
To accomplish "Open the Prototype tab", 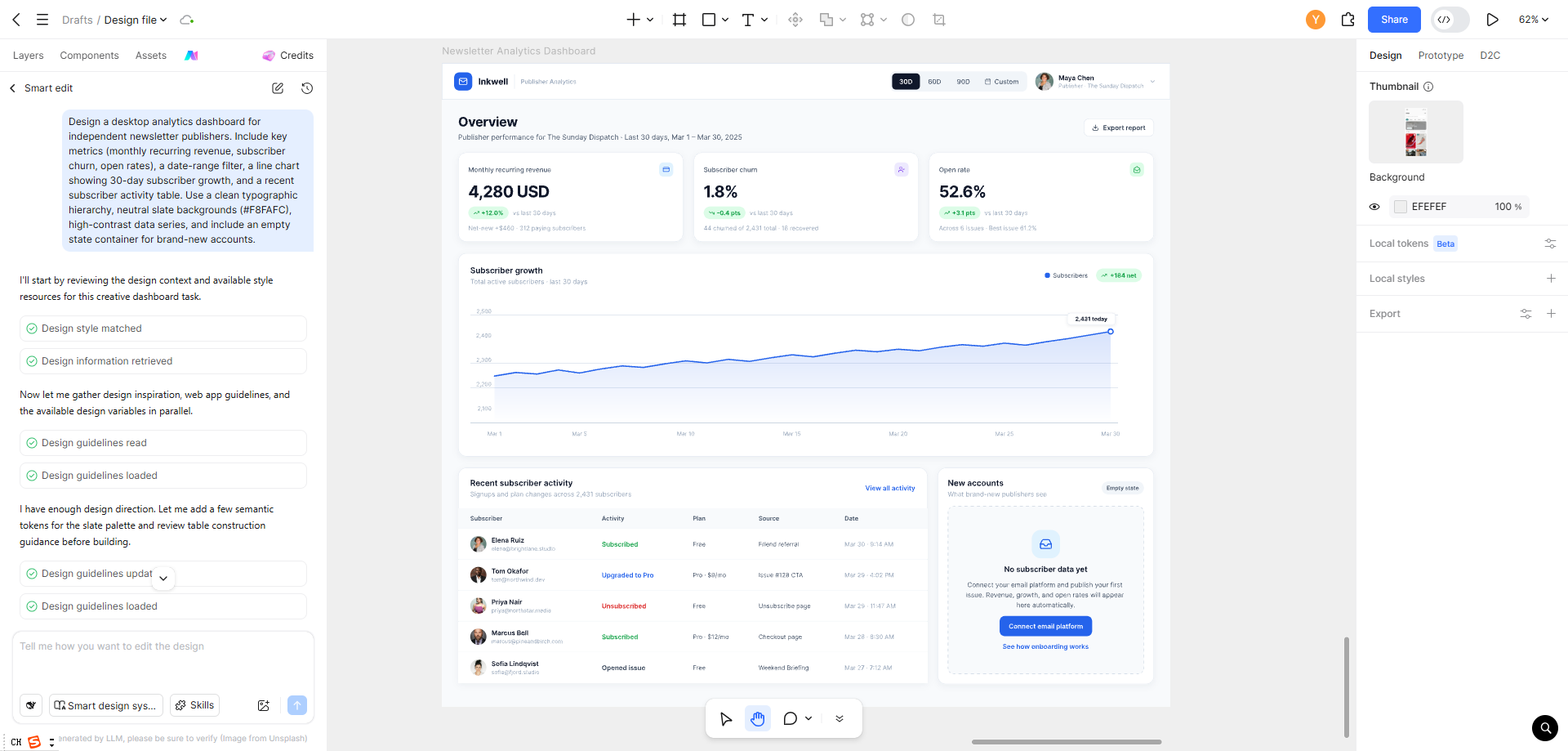I will pos(1441,56).
